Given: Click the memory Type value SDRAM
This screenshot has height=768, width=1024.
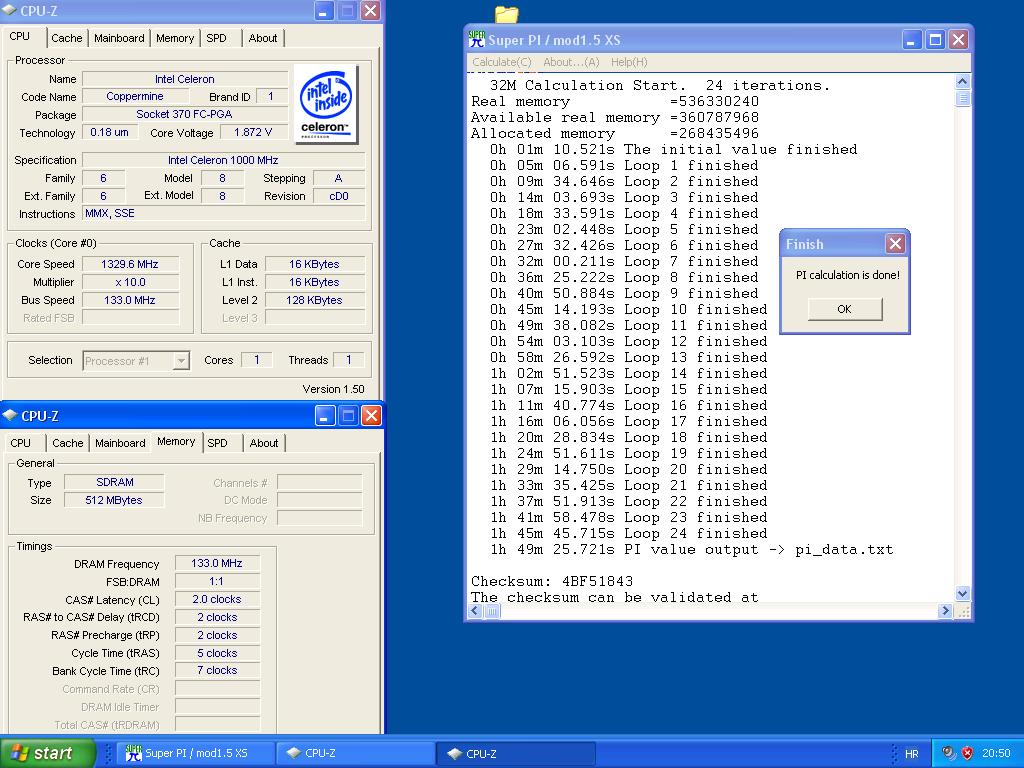Looking at the screenshot, I should point(114,482).
